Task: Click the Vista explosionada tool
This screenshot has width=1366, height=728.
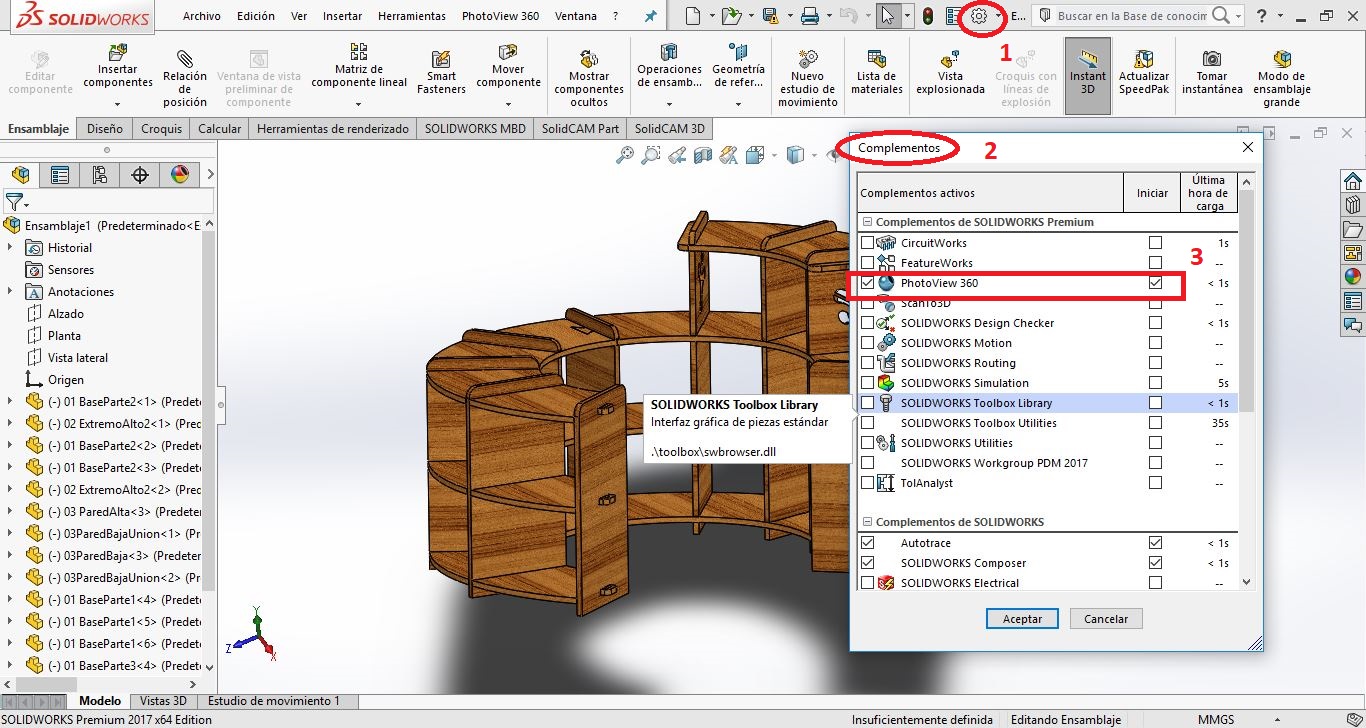Action: pos(950,72)
